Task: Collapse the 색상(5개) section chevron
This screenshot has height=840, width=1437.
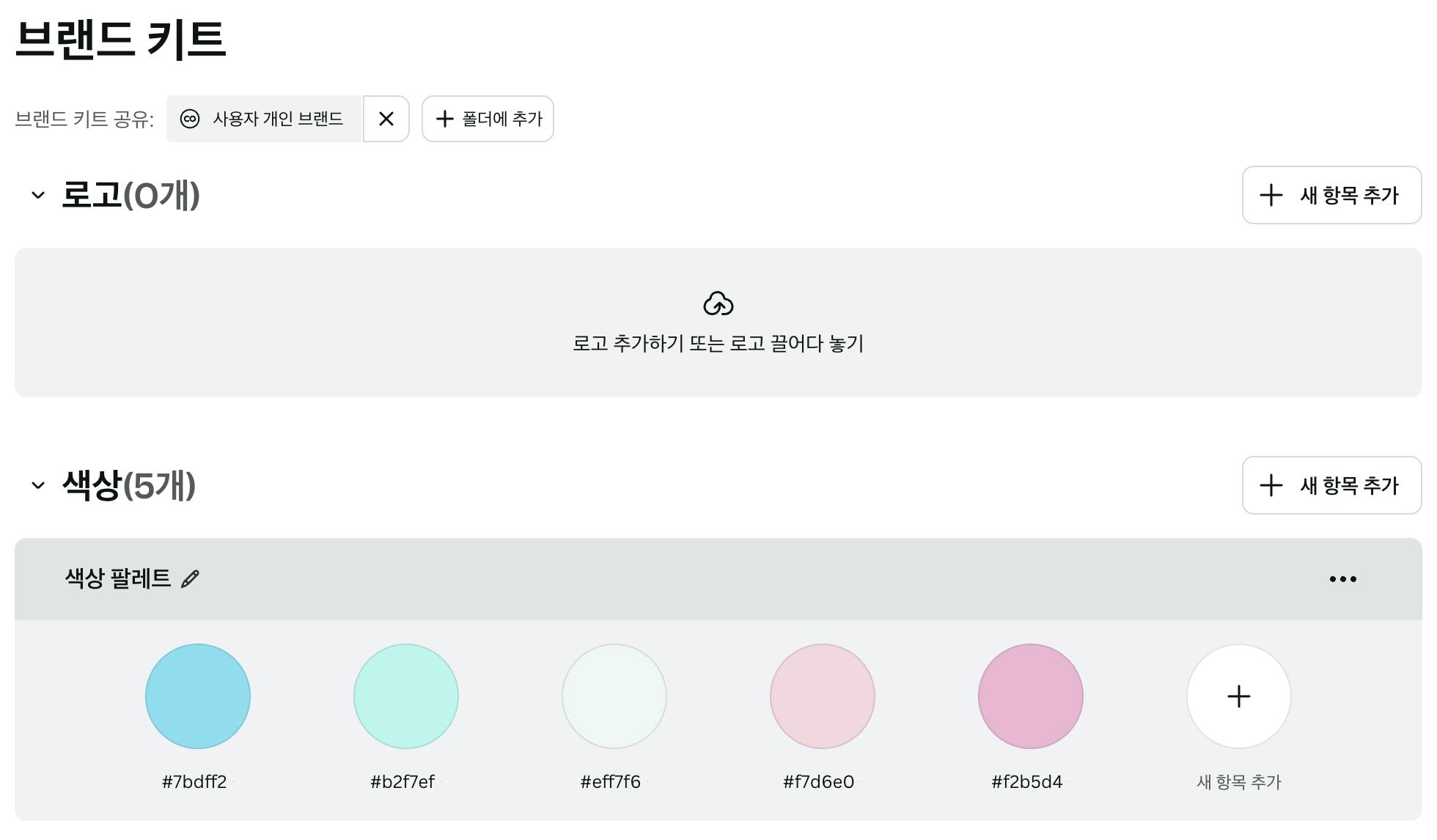Action: pos(38,485)
